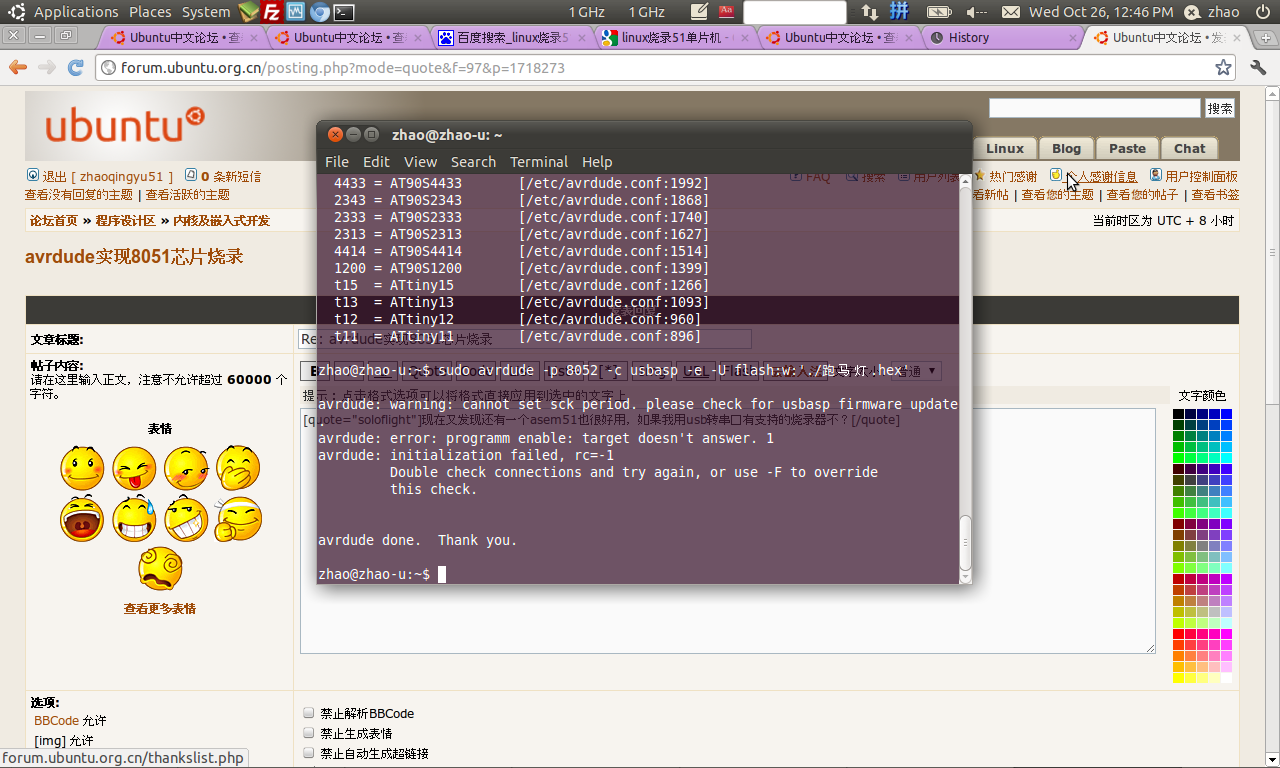The height and width of the screenshot is (768, 1280).
Task: Open the Places menu
Action: coord(150,12)
